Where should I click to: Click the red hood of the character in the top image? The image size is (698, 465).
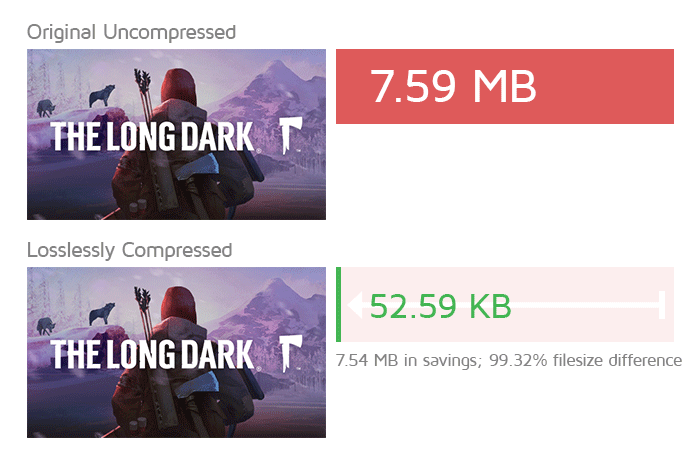coord(178,85)
